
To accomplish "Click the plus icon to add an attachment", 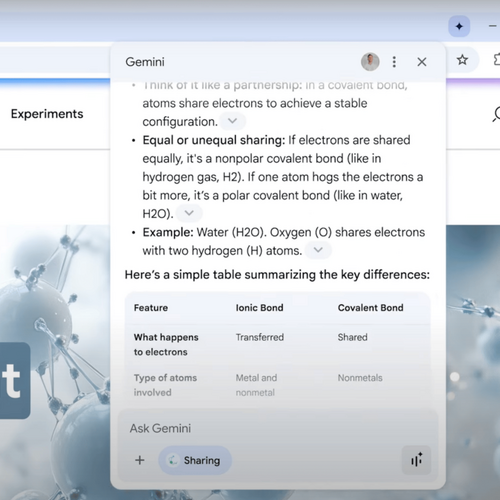I will click(140, 460).
